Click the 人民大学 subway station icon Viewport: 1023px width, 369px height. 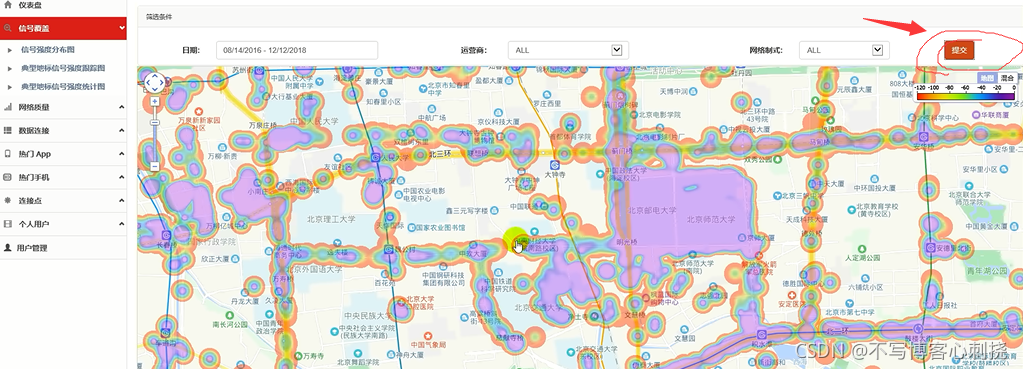tap(376, 158)
